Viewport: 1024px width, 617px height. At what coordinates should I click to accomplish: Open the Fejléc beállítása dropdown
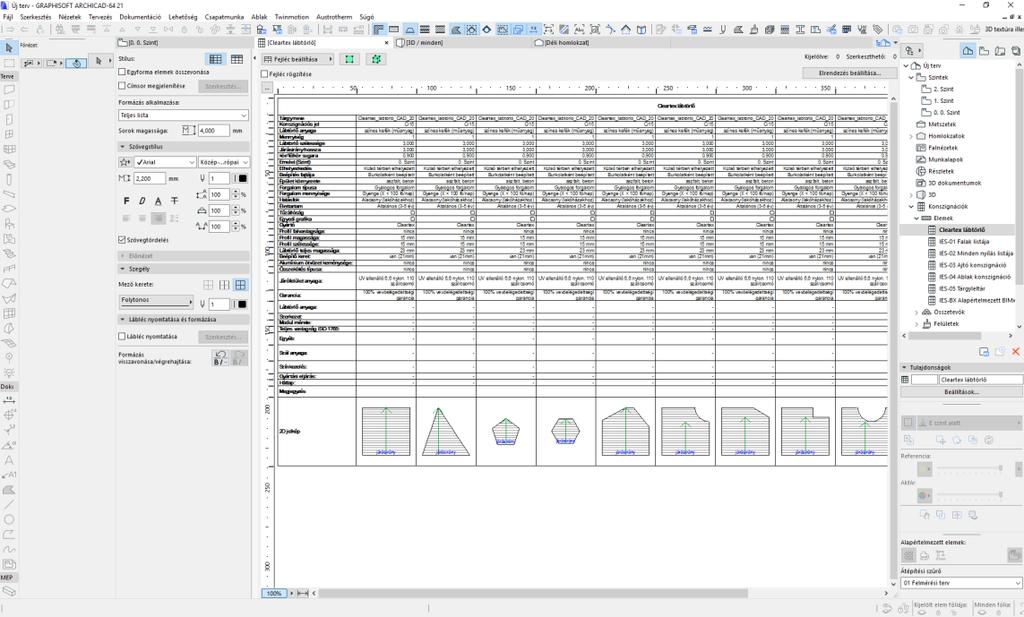tap(298, 59)
